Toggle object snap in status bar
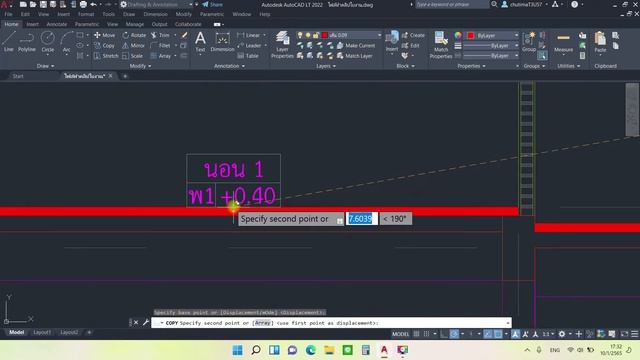This screenshot has width=640, height=360. click(498, 334)
